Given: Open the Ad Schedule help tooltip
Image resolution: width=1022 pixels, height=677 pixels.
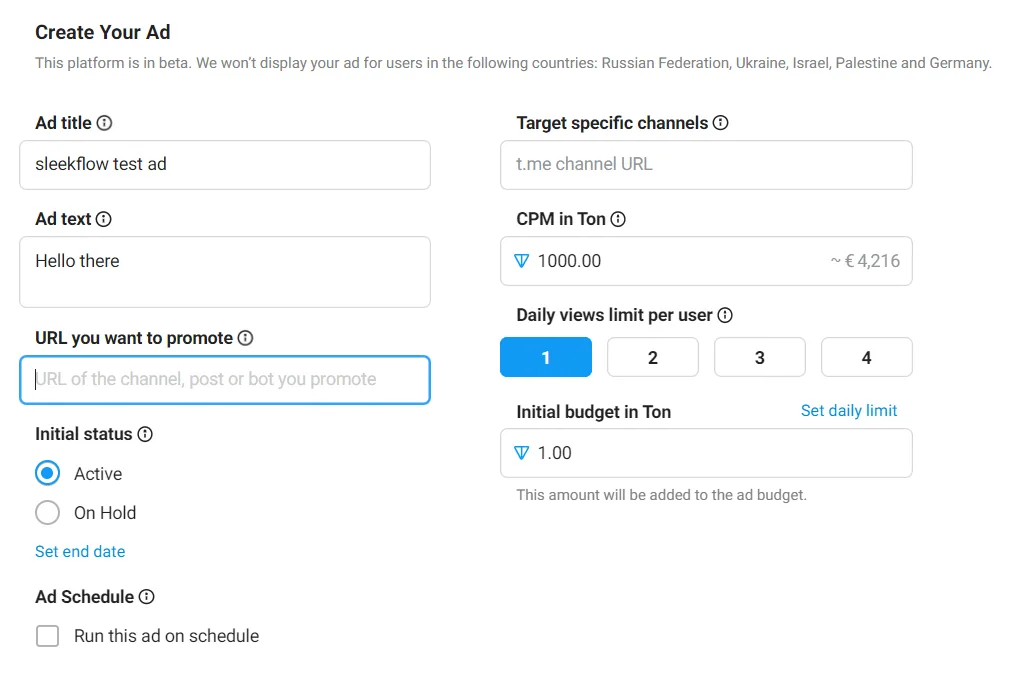Looking at the screenshot, I should (148, 596).
